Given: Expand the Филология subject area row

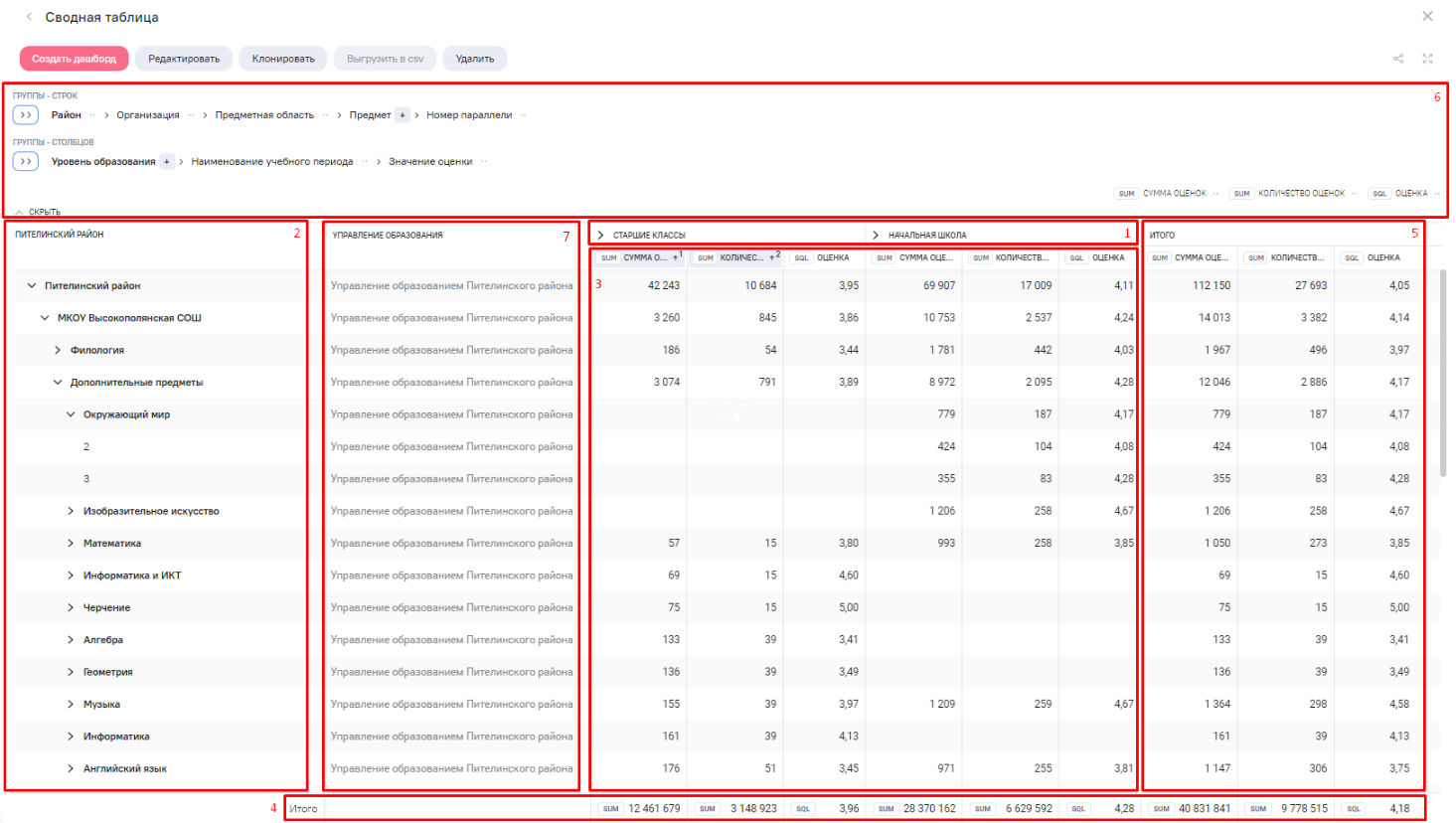Looking at the screenshot, I should click(x=58, y=350).
